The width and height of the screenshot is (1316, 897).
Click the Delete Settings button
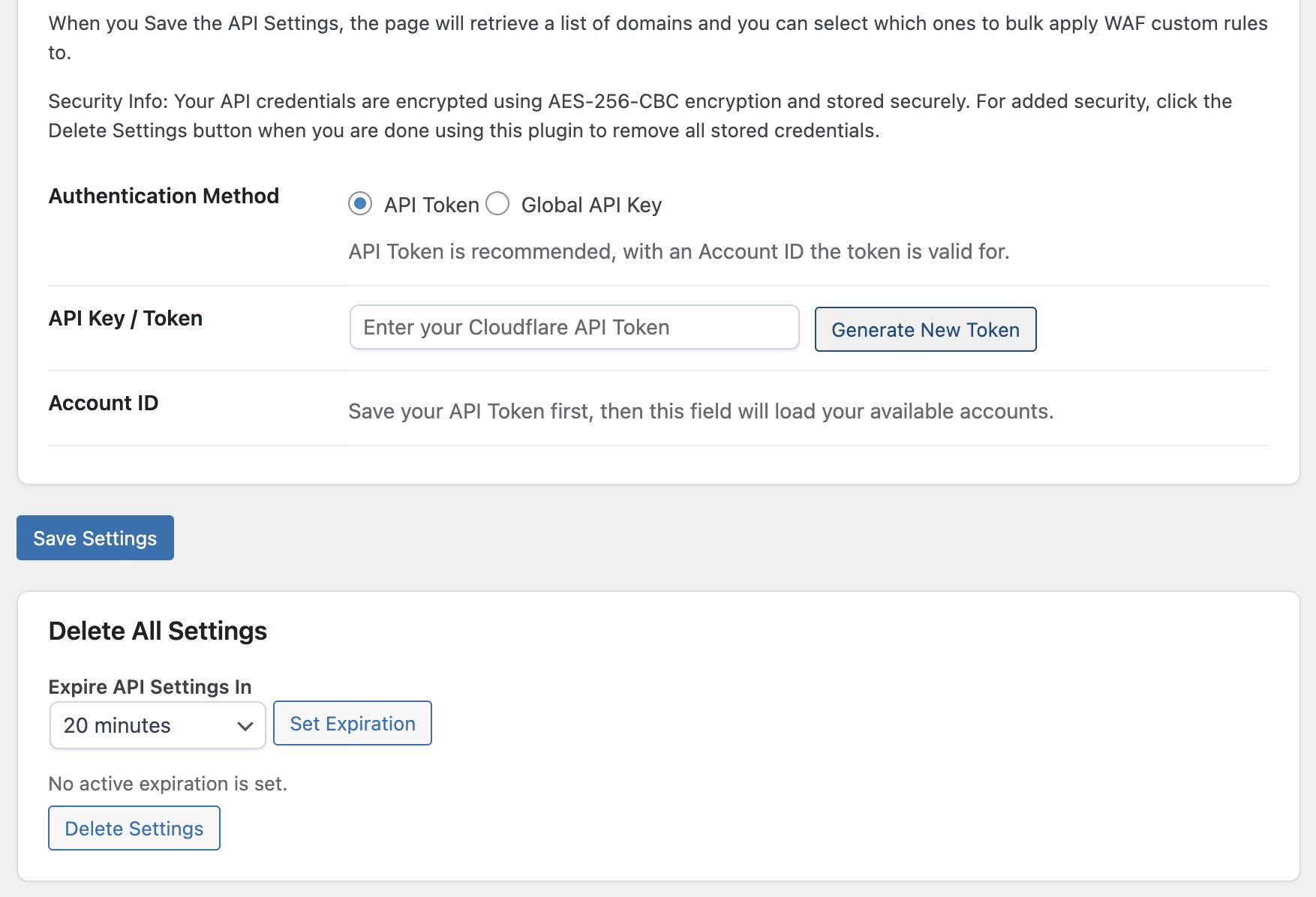point(134,829)
